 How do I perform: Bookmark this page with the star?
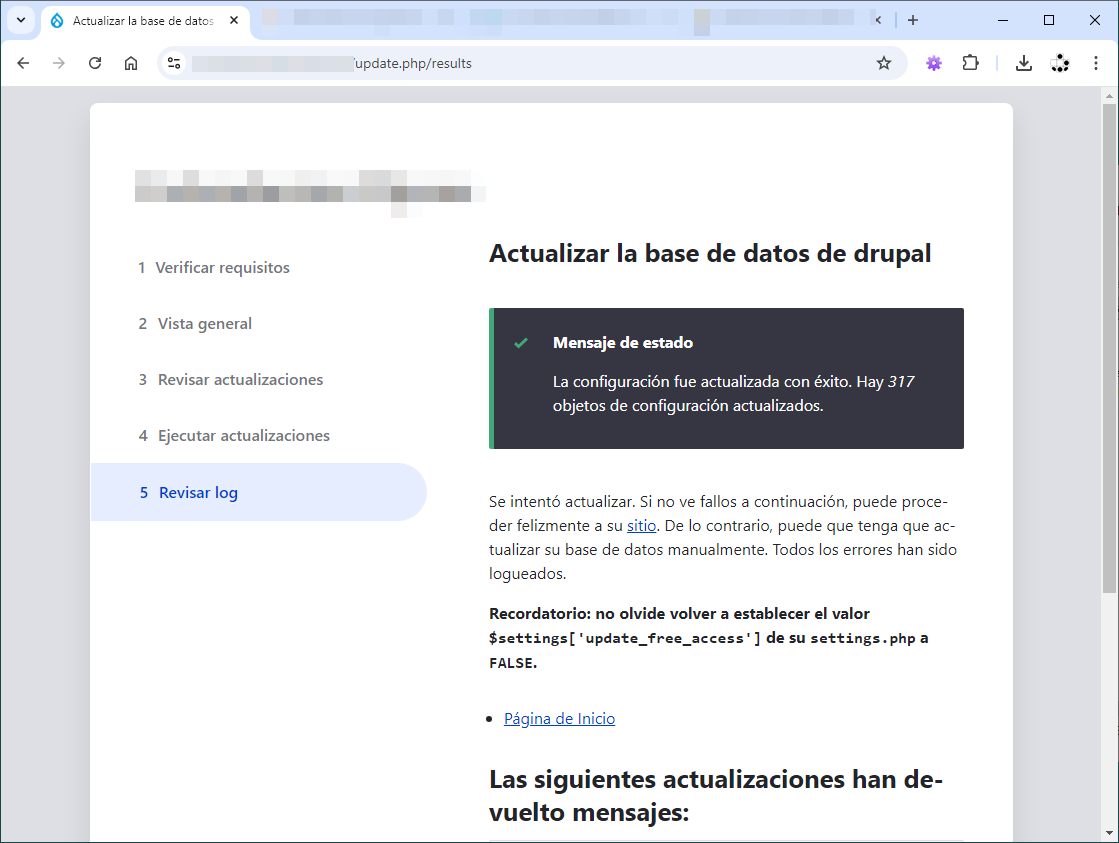pos(883,63)
